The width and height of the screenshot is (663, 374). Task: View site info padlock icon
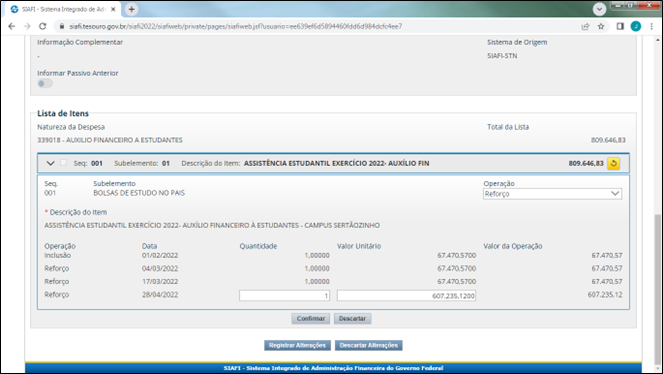[x=62, y=26]
